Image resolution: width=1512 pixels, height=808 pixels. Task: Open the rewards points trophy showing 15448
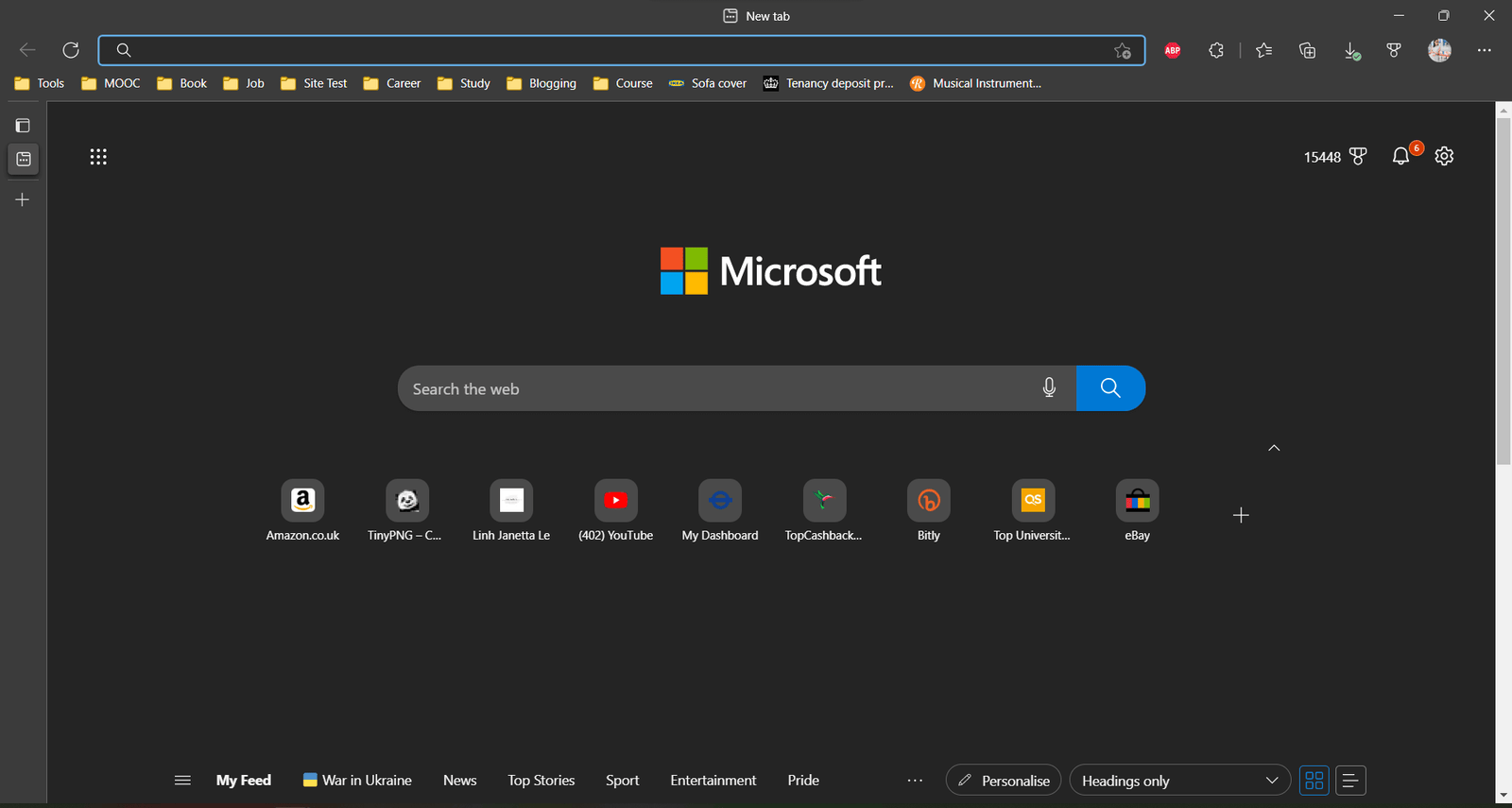click(x=1335, y=157)
